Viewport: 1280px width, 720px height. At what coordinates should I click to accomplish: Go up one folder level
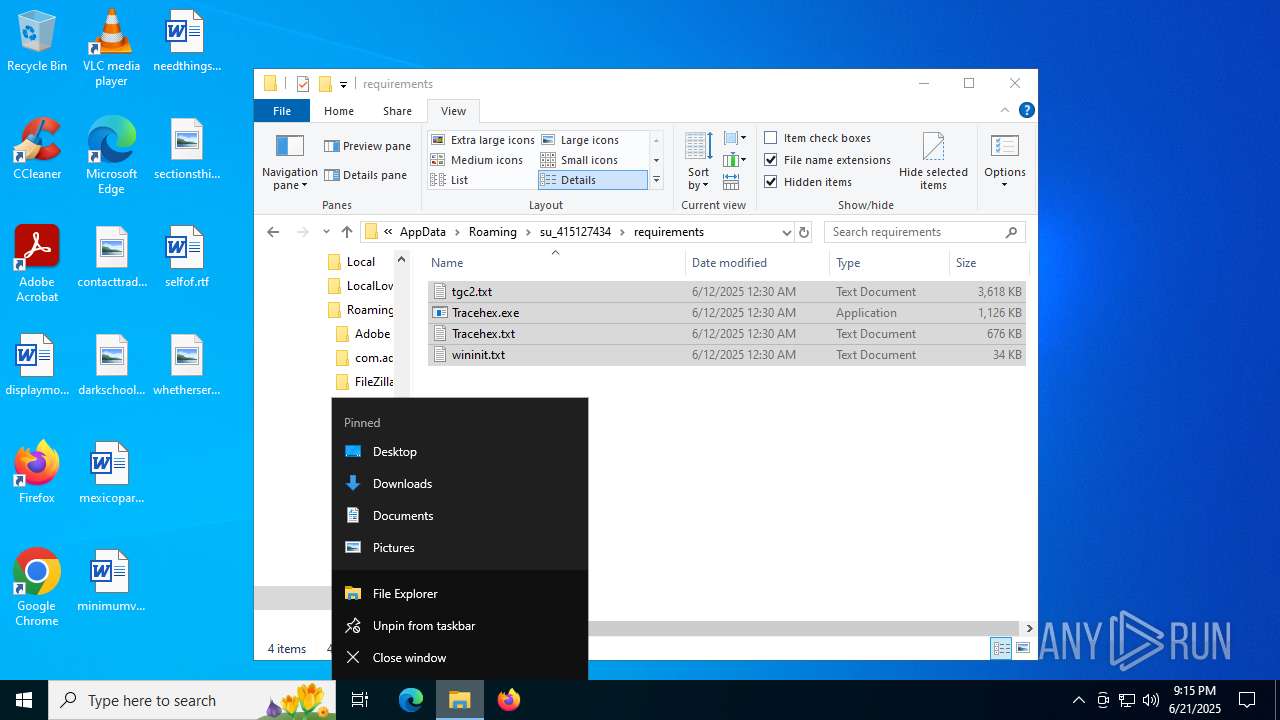[x=347, y=232]
